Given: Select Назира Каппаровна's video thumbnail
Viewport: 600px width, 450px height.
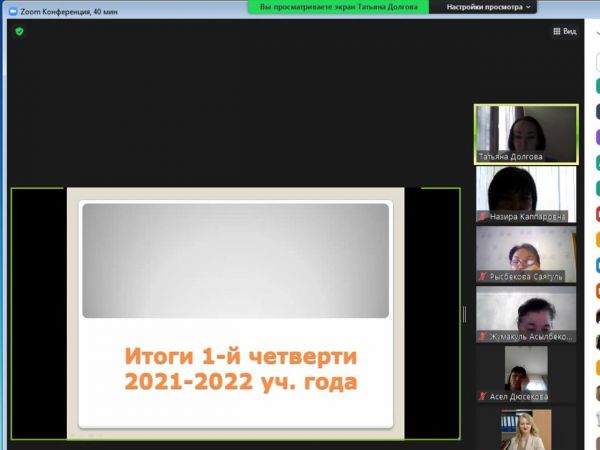Looking at the screenshot, I should [x=526, y=188].
